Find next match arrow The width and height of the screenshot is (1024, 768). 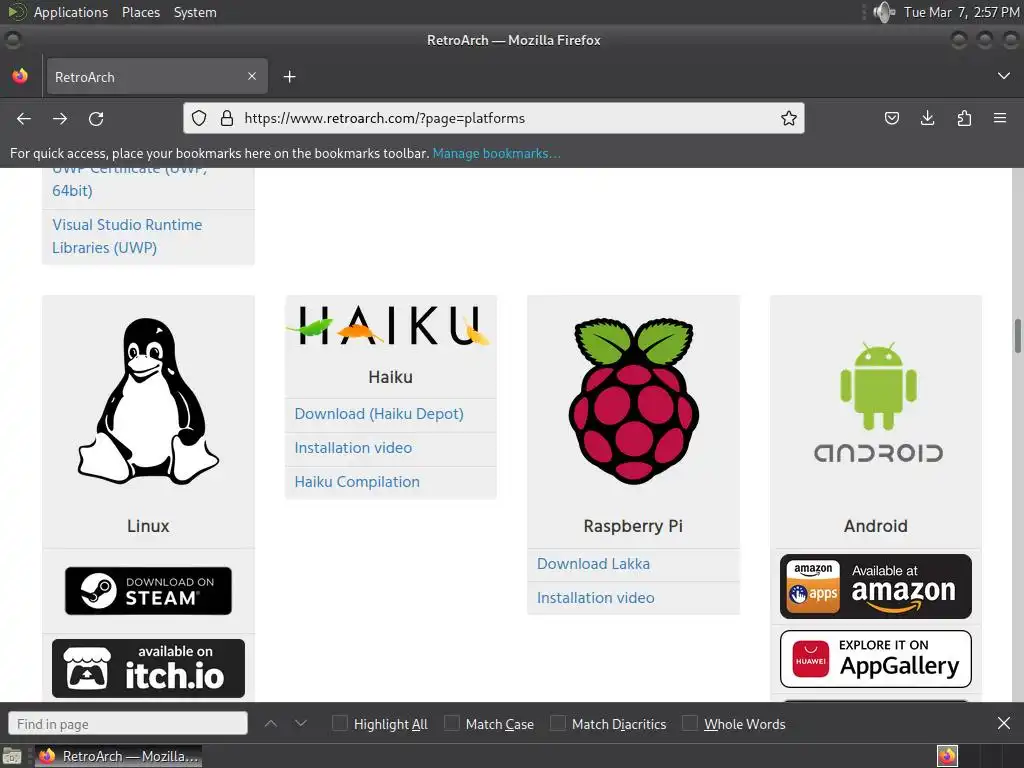tap(300, 724)
